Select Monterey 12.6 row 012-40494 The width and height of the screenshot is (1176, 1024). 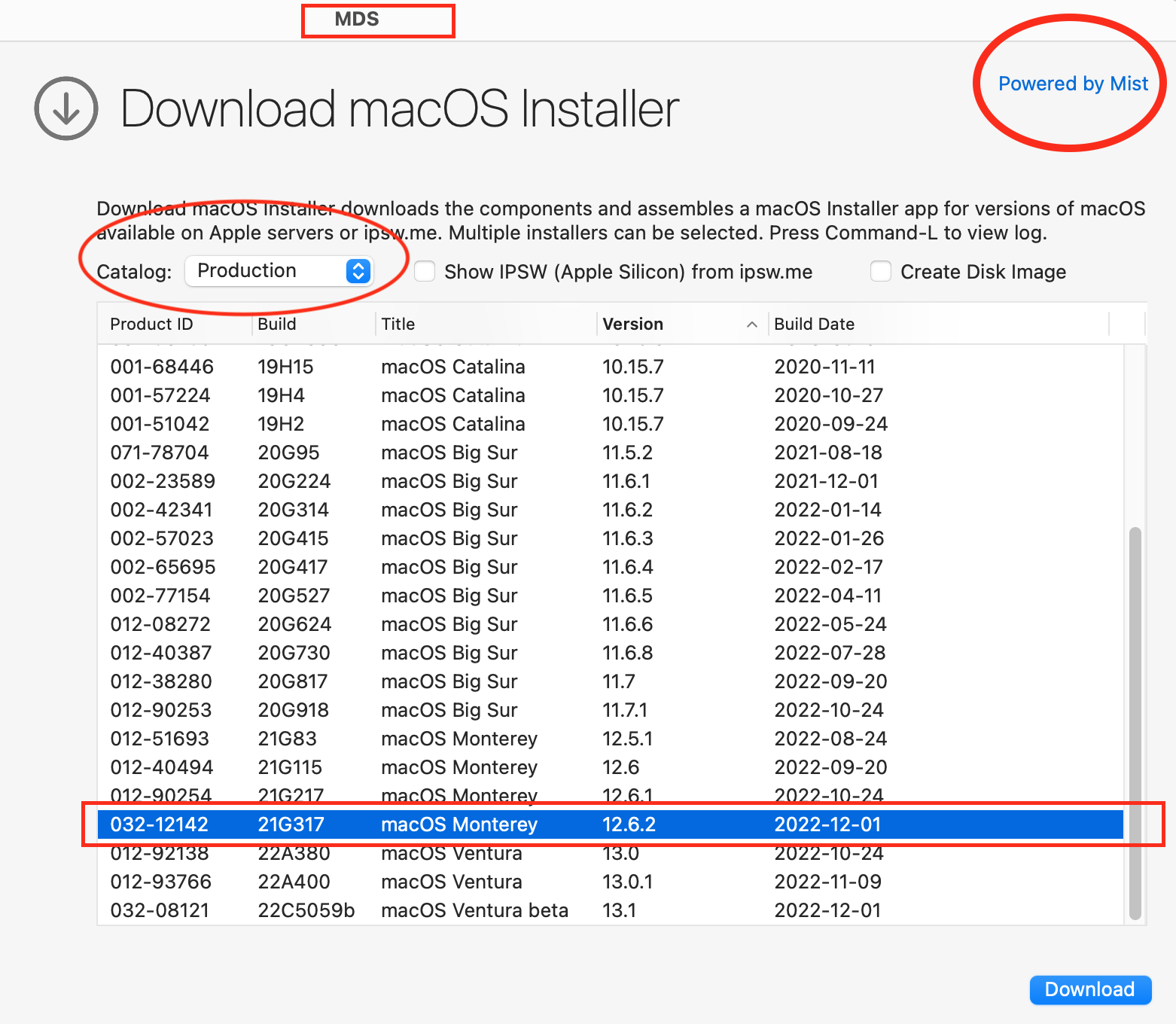611,767
